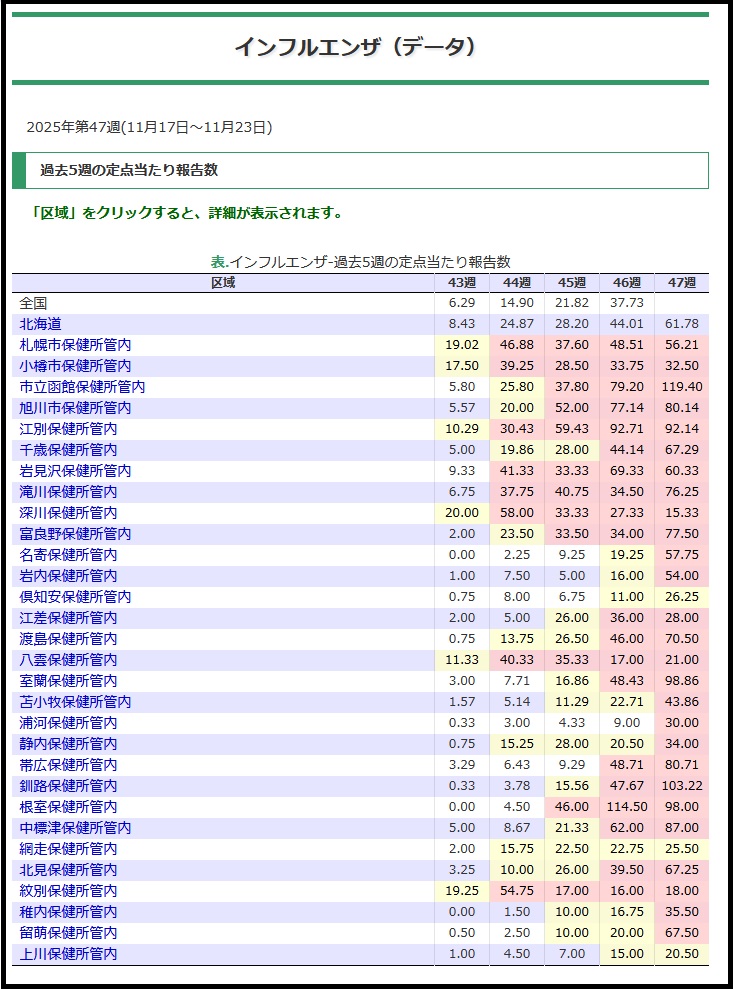The width and height of the screenshot is (733, 989).
Task: Click the 富良野保健所管内 link
Action: (x=75, y=534)
